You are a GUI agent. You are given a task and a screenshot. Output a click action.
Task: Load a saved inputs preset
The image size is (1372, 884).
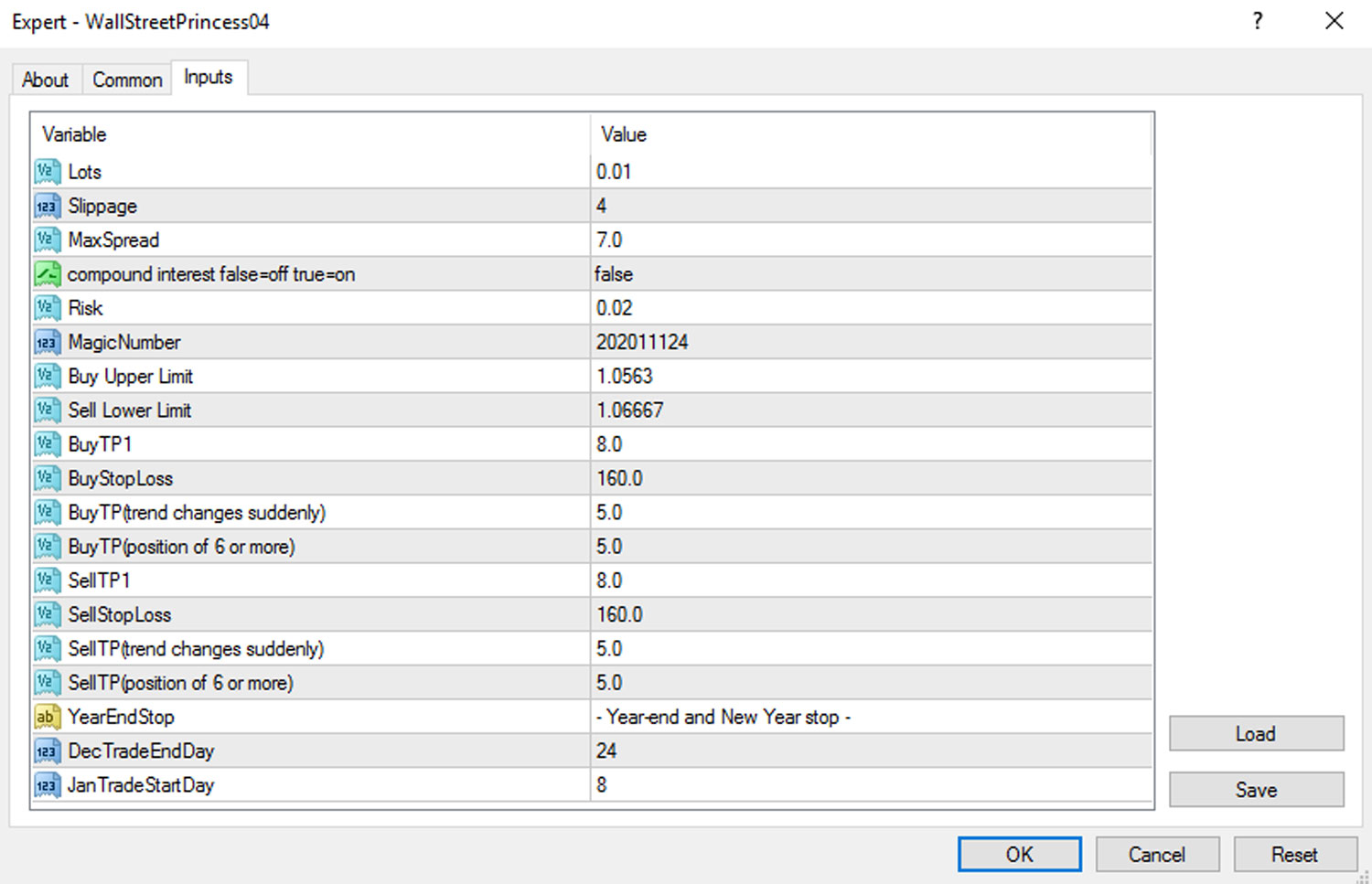tap(1256, 734)
